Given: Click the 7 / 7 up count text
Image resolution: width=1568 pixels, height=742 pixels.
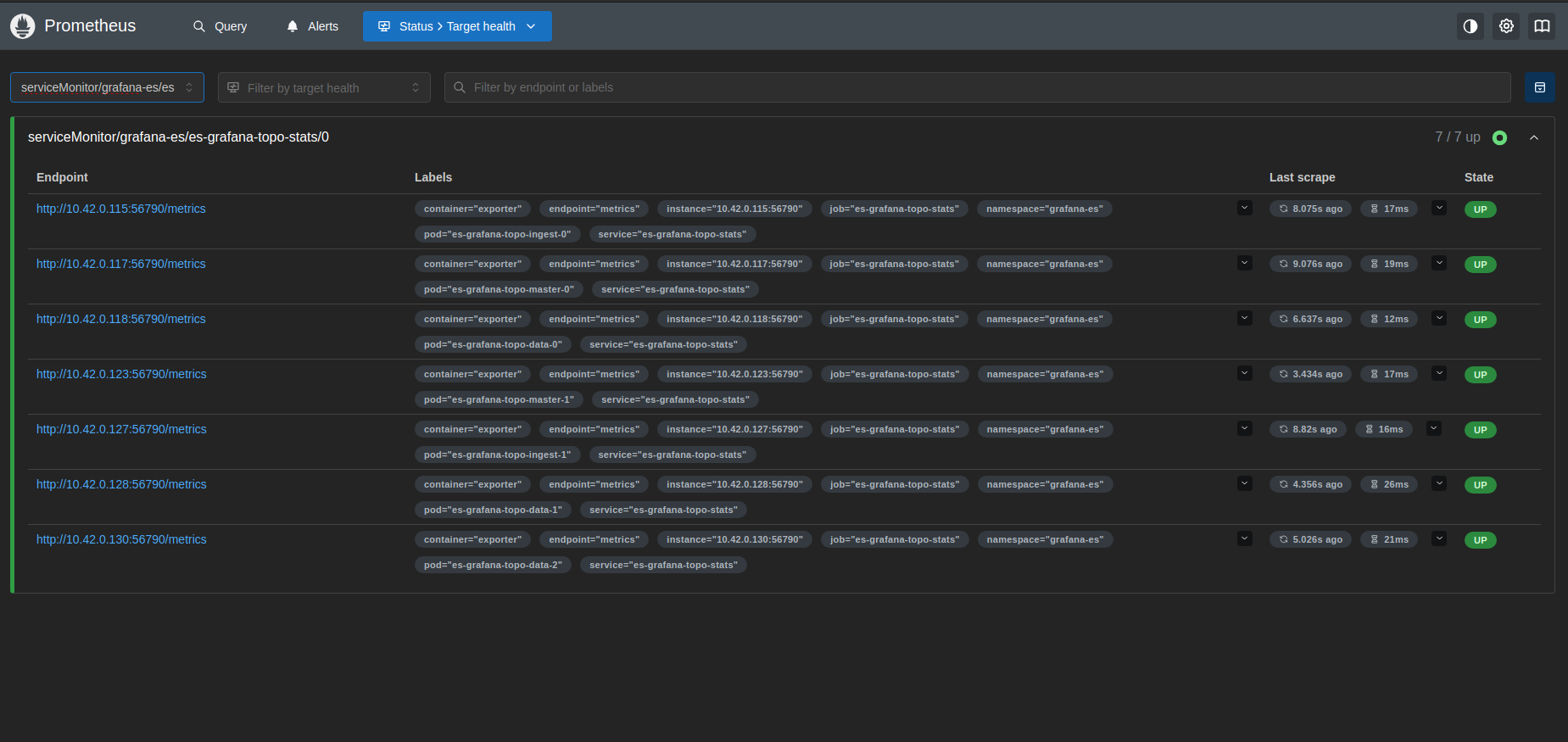Looking at the screenshot, I should pos(1458,137).
